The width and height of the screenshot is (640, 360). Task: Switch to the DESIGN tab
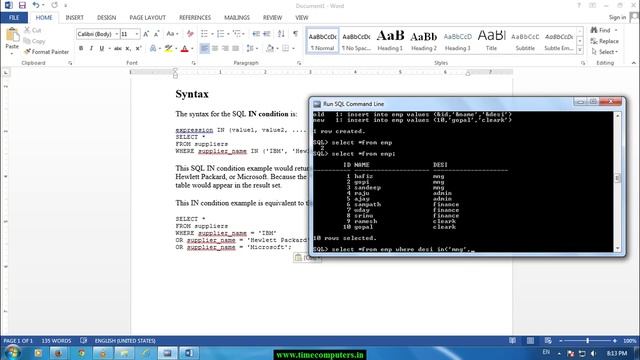point(107,18)
